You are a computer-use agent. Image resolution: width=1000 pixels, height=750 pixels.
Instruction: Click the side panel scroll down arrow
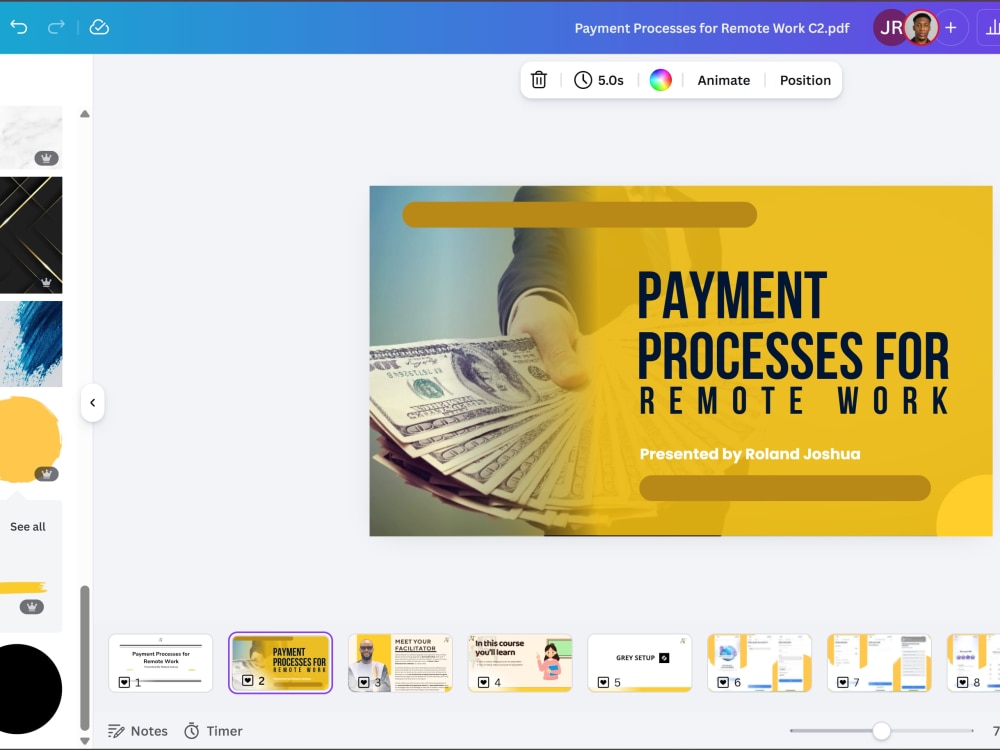pos(85,740)
